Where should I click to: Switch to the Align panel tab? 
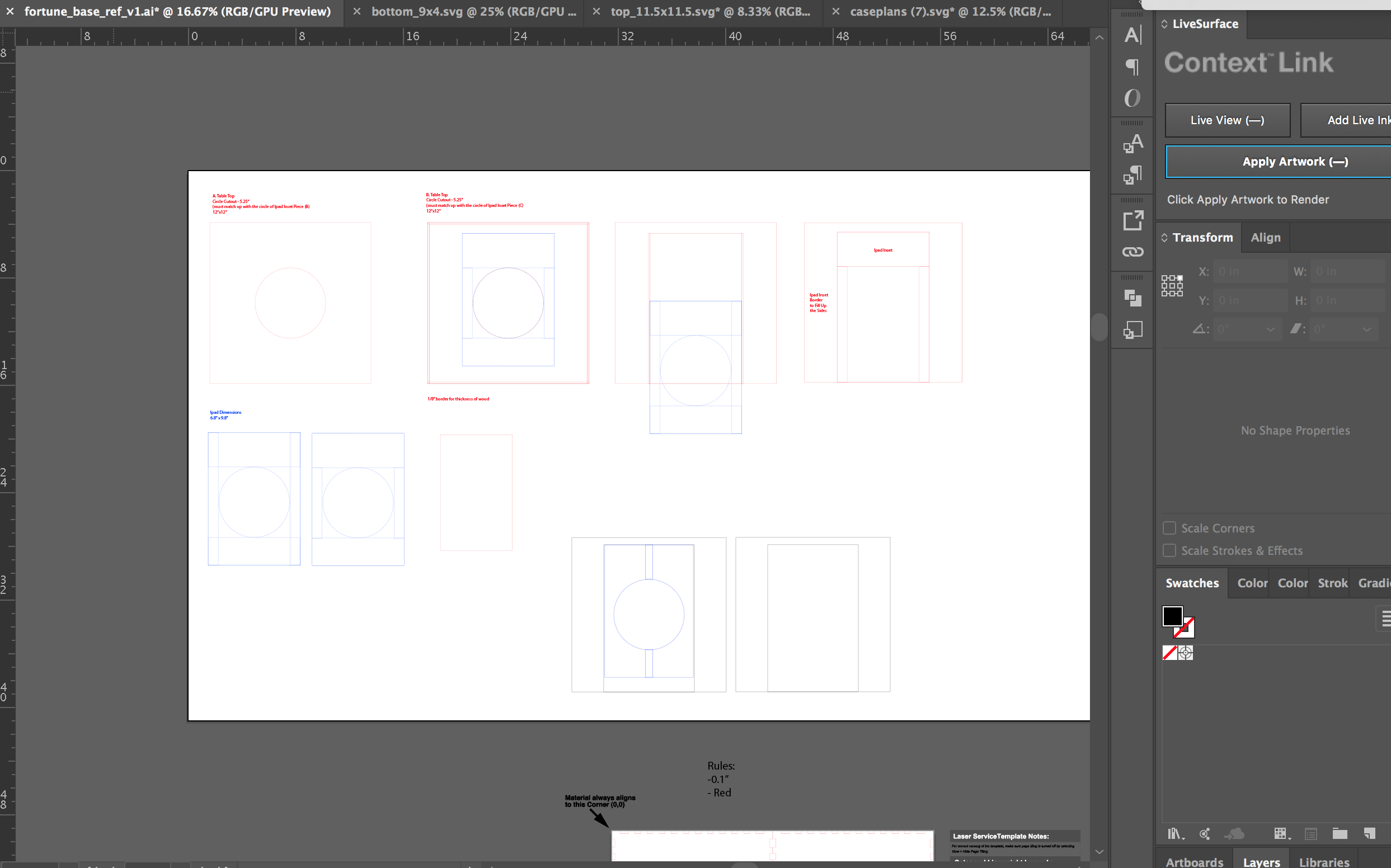[1265, 238]
